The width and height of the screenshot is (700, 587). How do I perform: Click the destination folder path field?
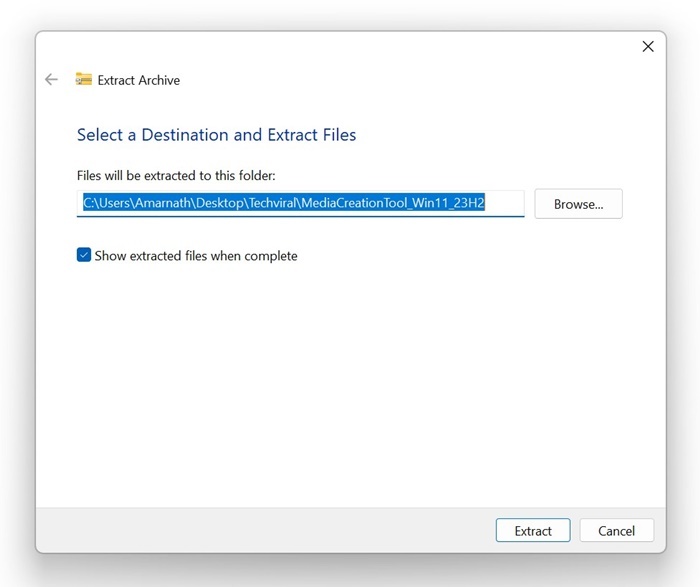(x=300, y=204)
